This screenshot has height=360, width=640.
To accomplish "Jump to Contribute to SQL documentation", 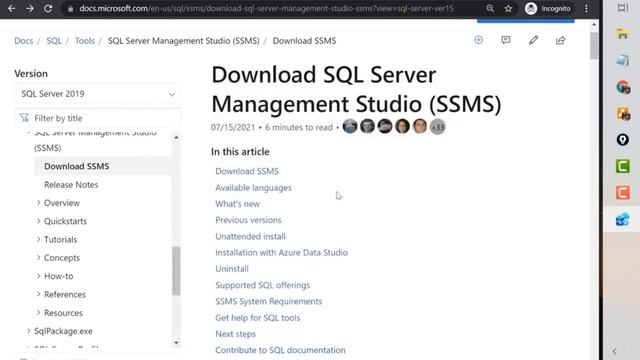I will [x=280, y=350].
